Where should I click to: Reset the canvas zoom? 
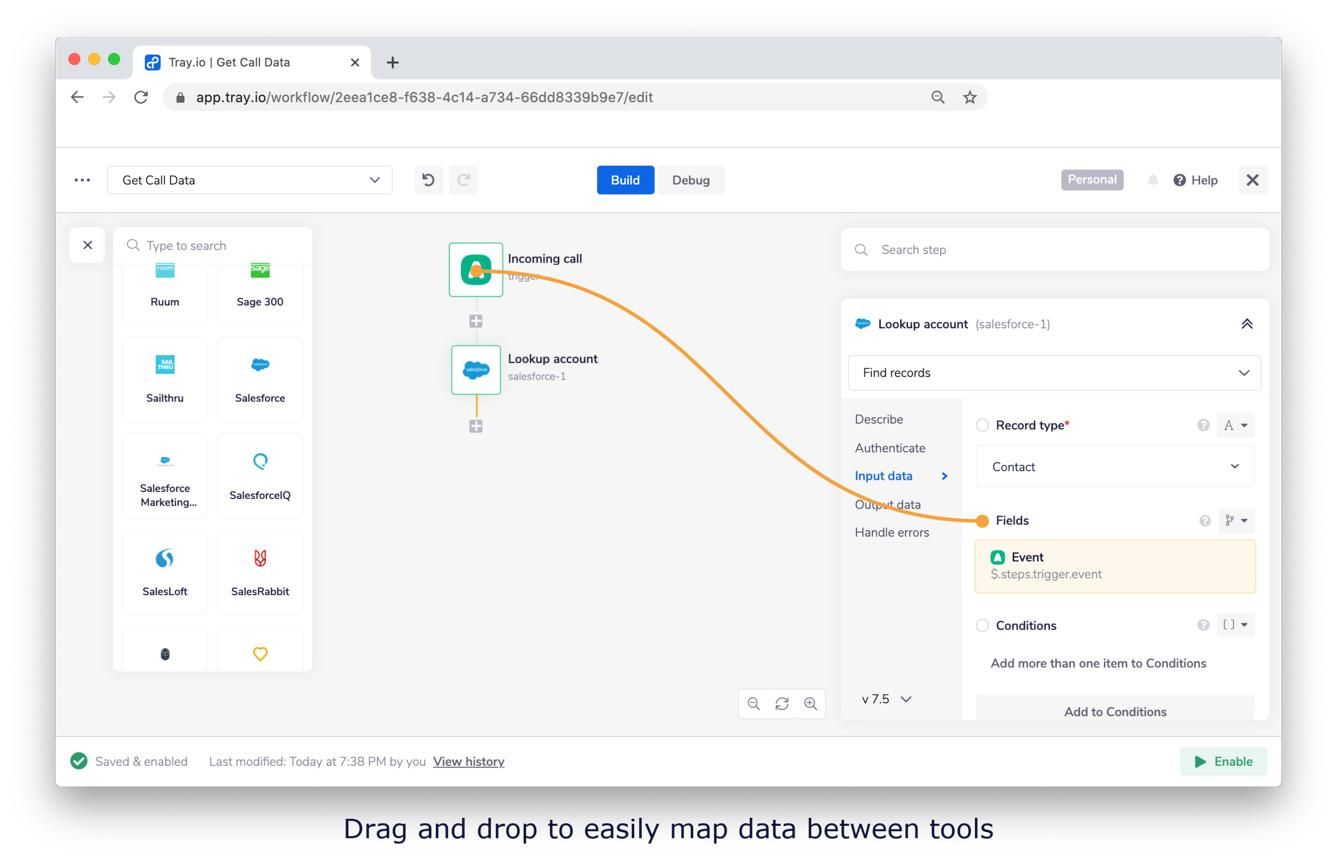782,704
